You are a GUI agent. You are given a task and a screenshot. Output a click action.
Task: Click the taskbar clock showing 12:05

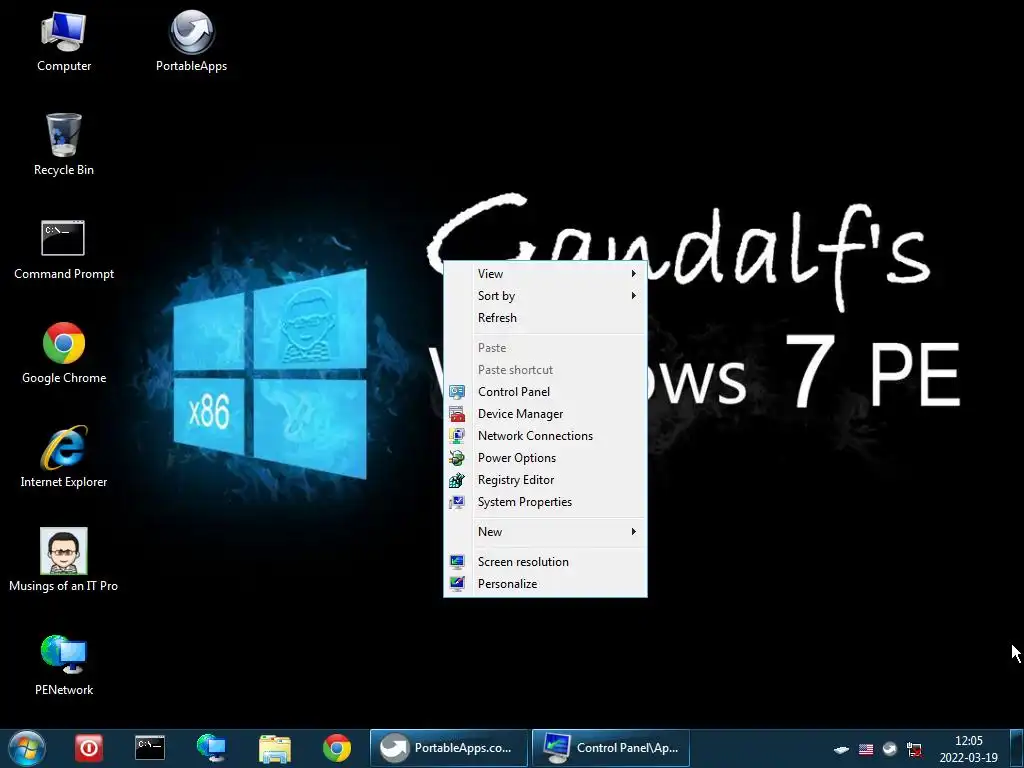point(968,749)
